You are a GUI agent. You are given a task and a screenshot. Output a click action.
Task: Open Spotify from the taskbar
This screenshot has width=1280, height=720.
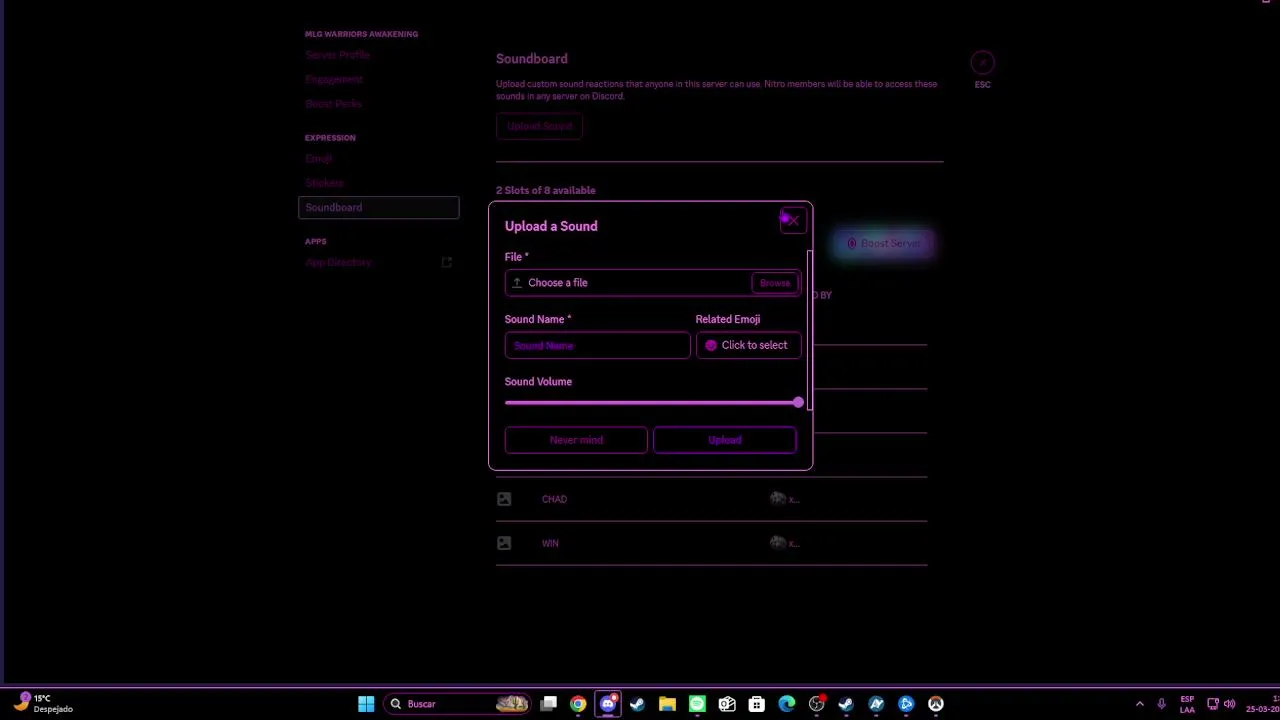coord(697,704)
